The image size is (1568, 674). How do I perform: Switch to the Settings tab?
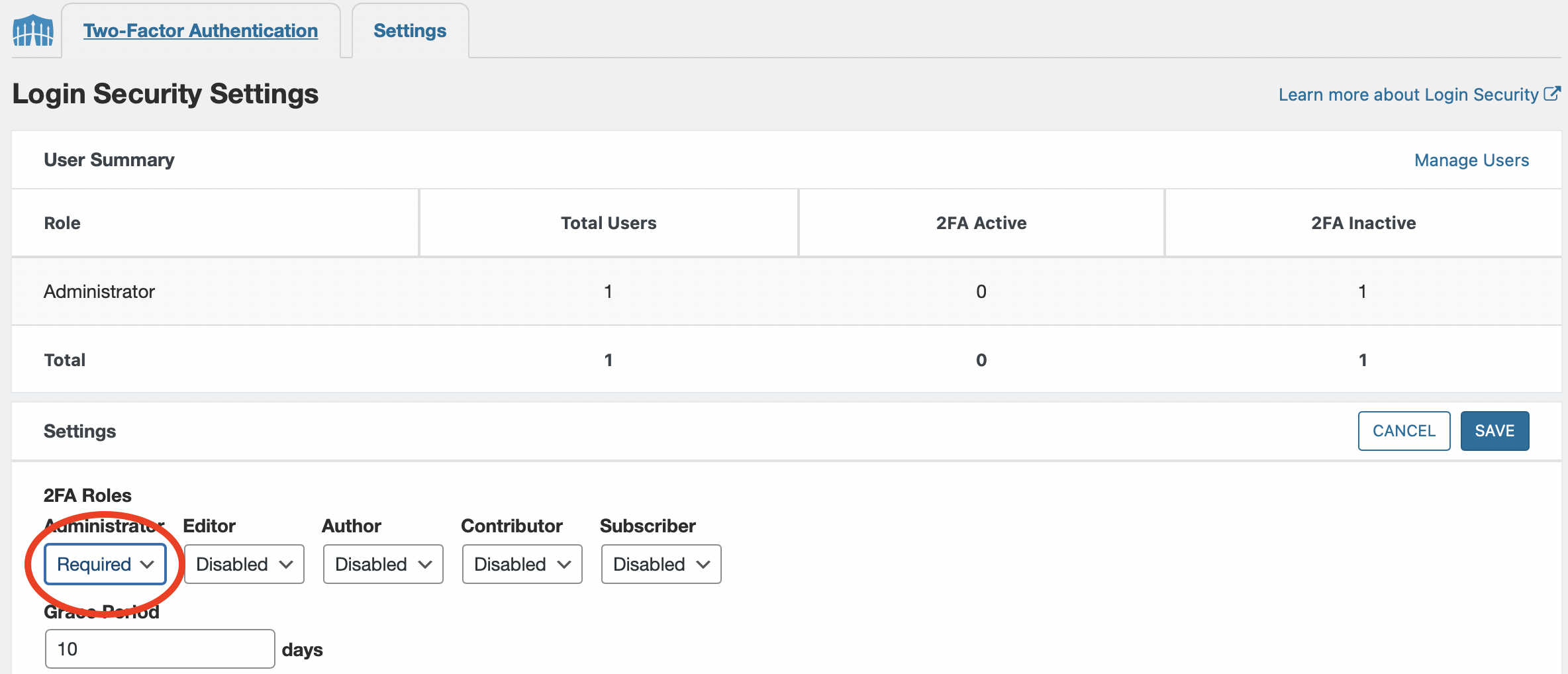410,30
